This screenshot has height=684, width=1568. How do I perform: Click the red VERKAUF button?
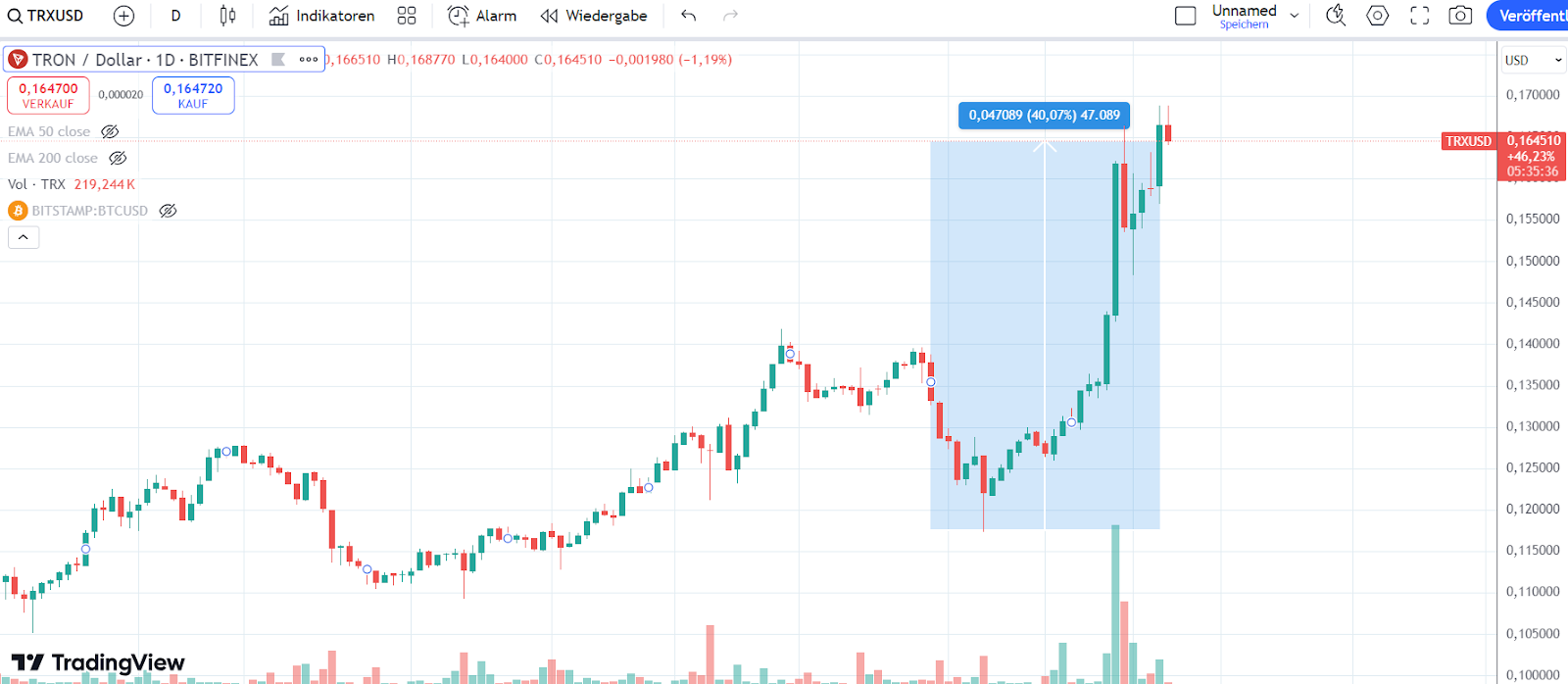tap(48, 95)
